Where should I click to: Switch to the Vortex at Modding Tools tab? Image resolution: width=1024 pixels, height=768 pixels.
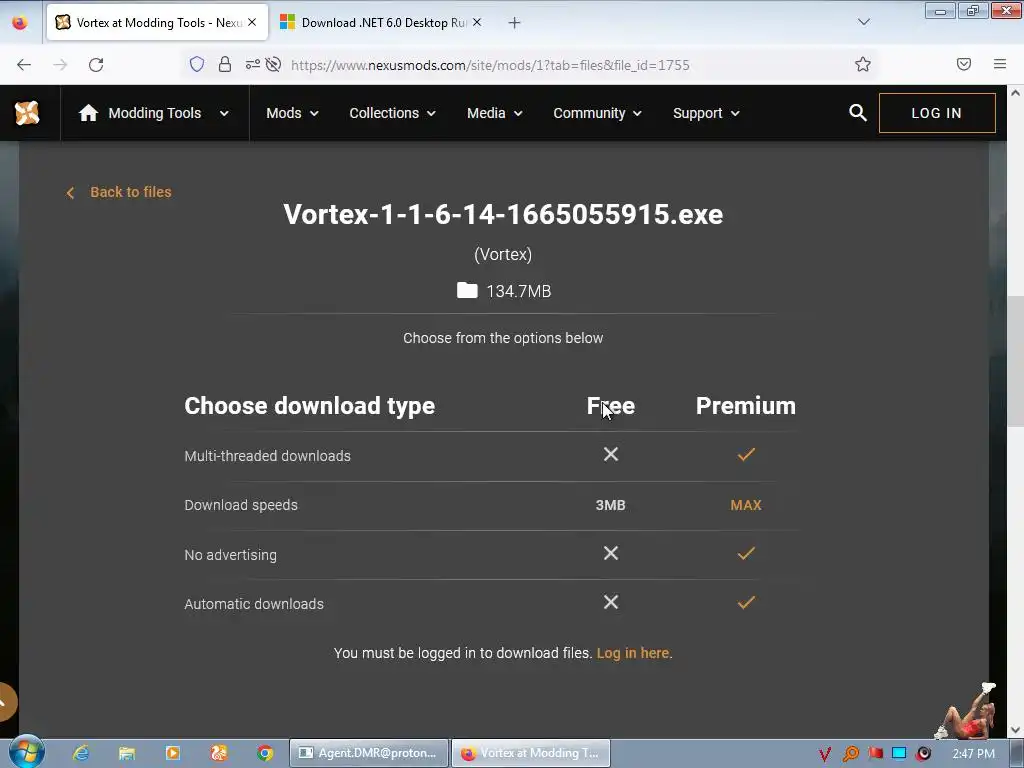157,23
